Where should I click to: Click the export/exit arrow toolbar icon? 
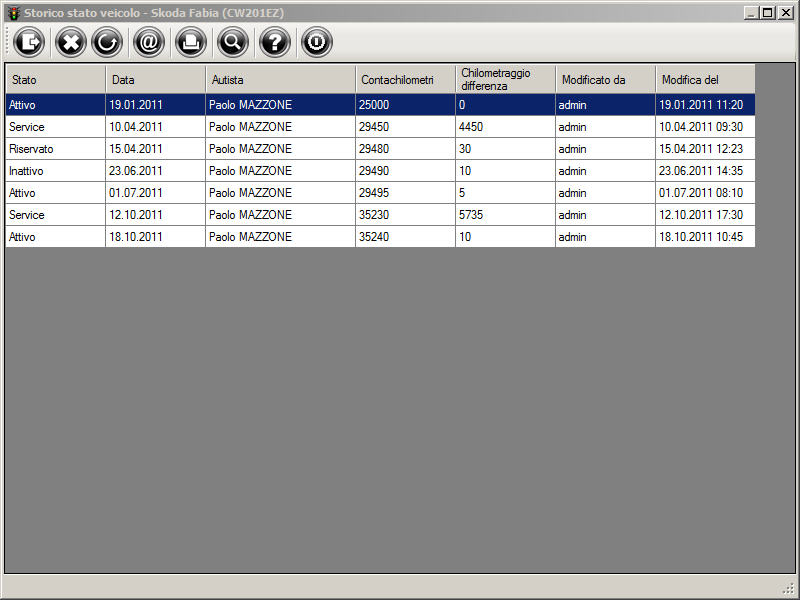pyautogui.click(x=29, y=42)
